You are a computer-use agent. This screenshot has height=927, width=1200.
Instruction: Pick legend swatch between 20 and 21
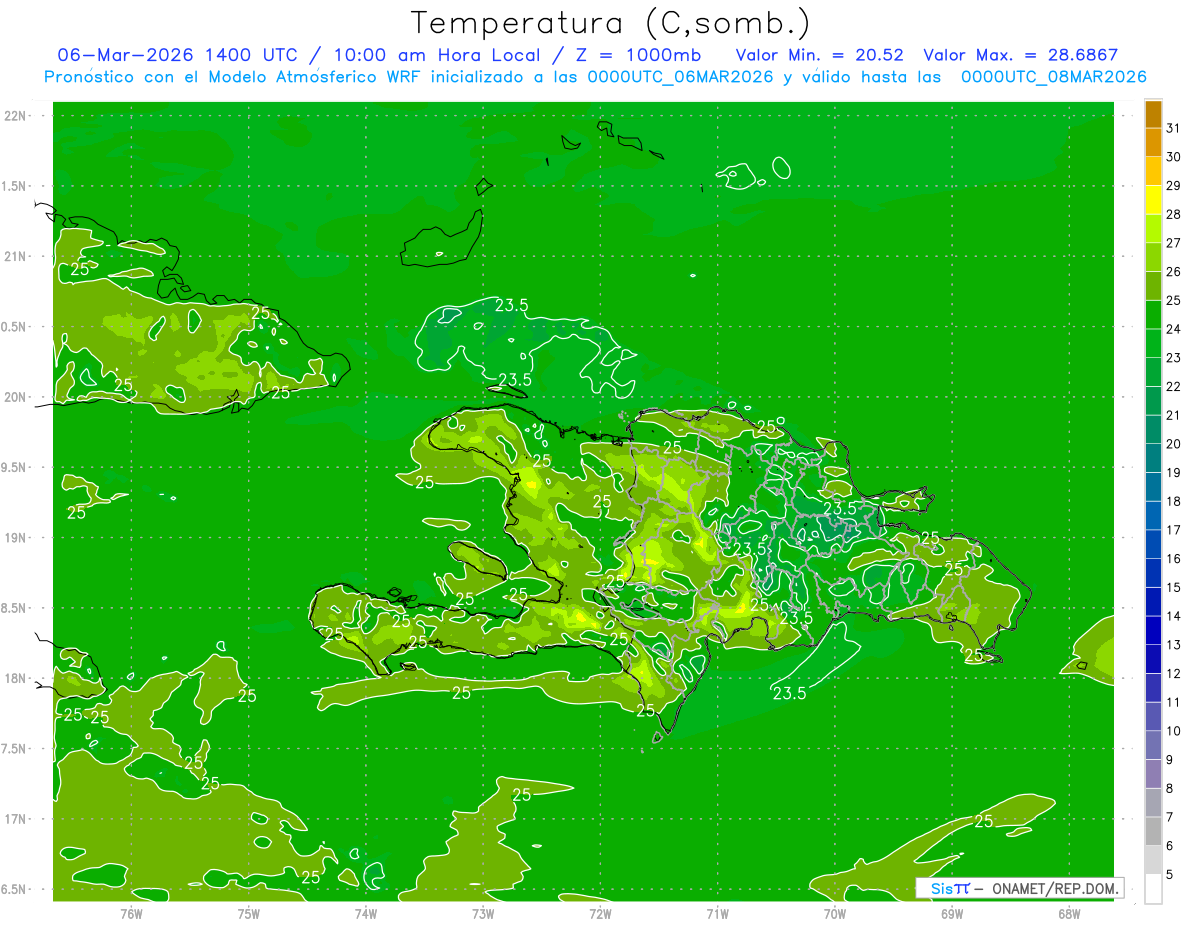pos(1153,429)
